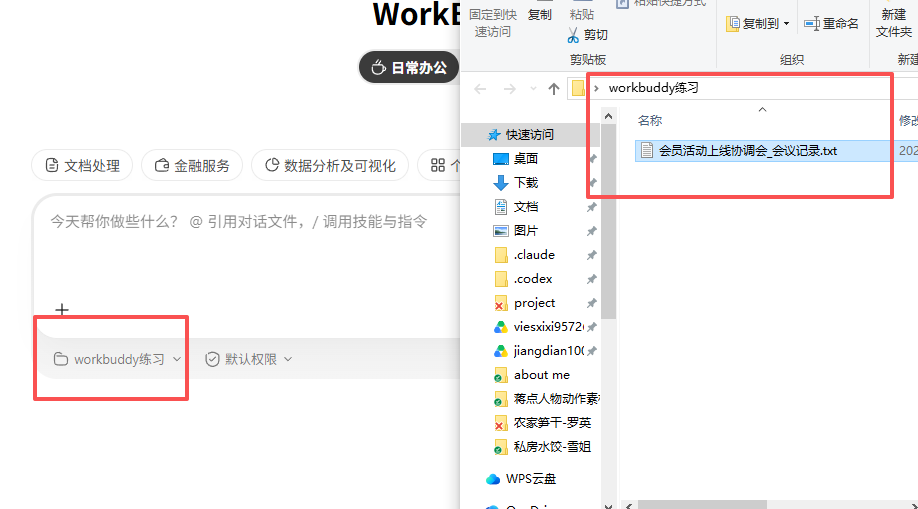Image resolution: width=918 pixels, height=509 pixels.
Task: Open 下载 in navigation pane
Action: click(526, 183)
